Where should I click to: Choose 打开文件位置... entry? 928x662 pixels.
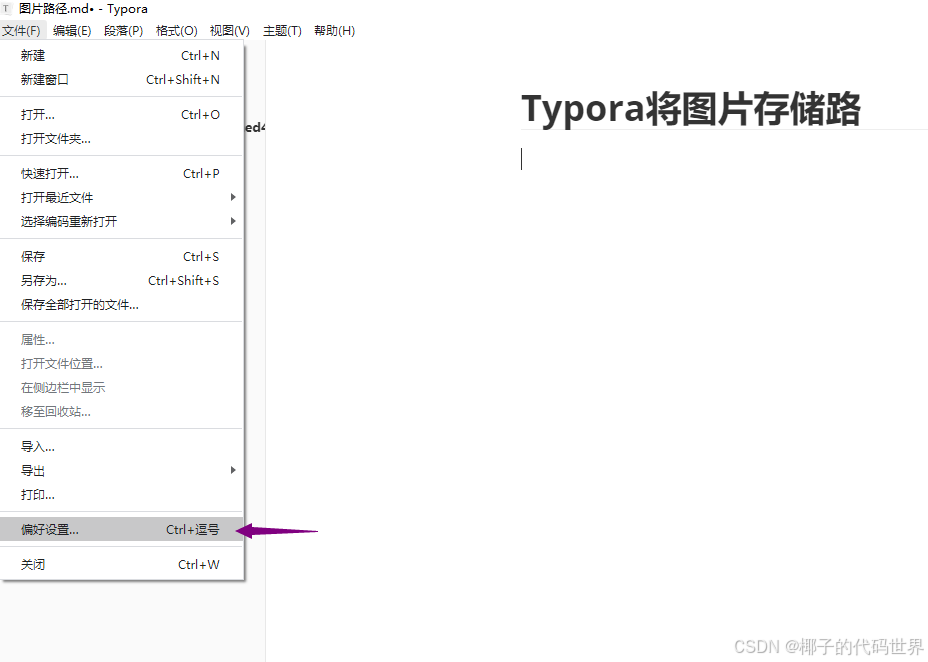tap(121, 364)
